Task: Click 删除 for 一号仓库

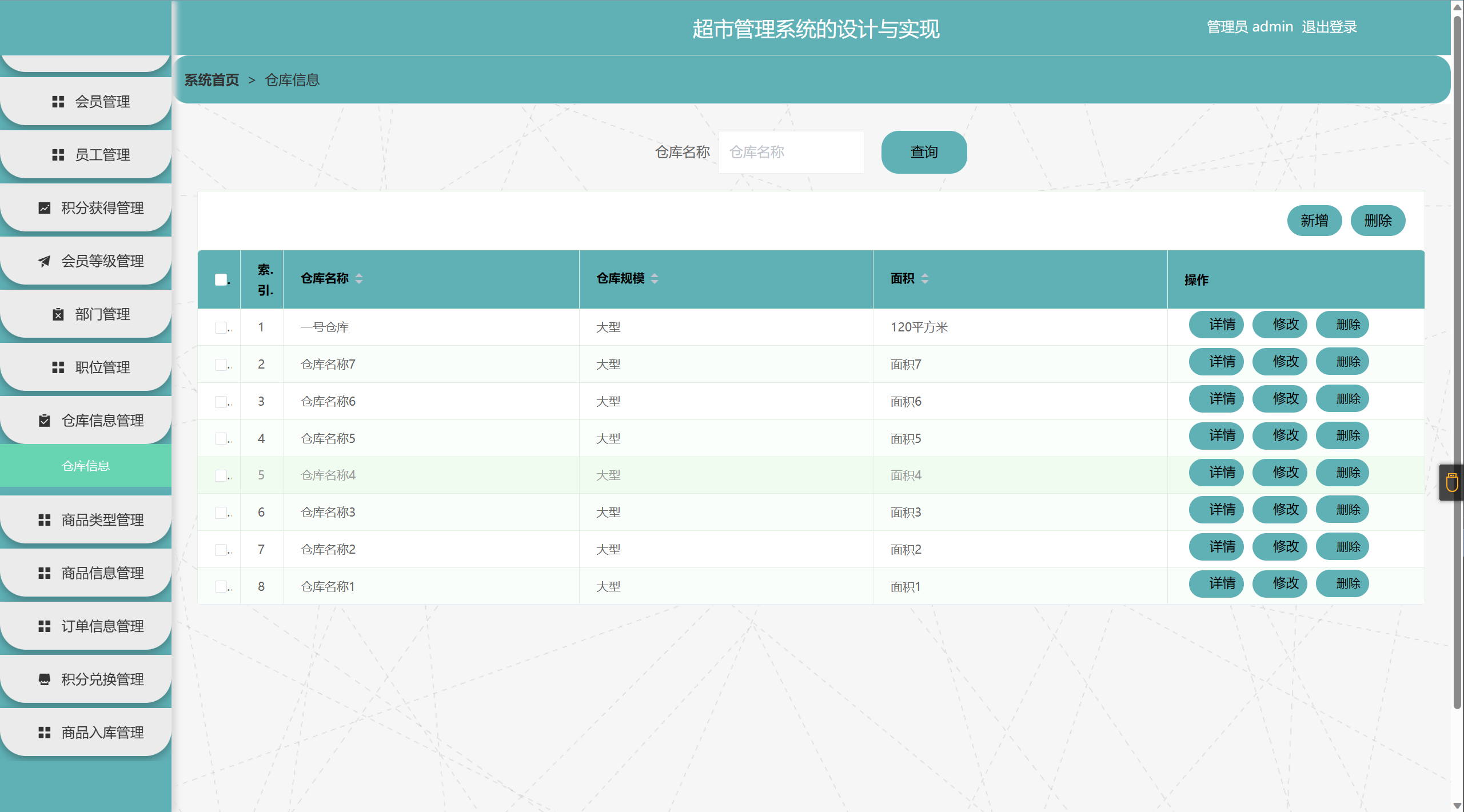Action: [x=1342, y=325]
